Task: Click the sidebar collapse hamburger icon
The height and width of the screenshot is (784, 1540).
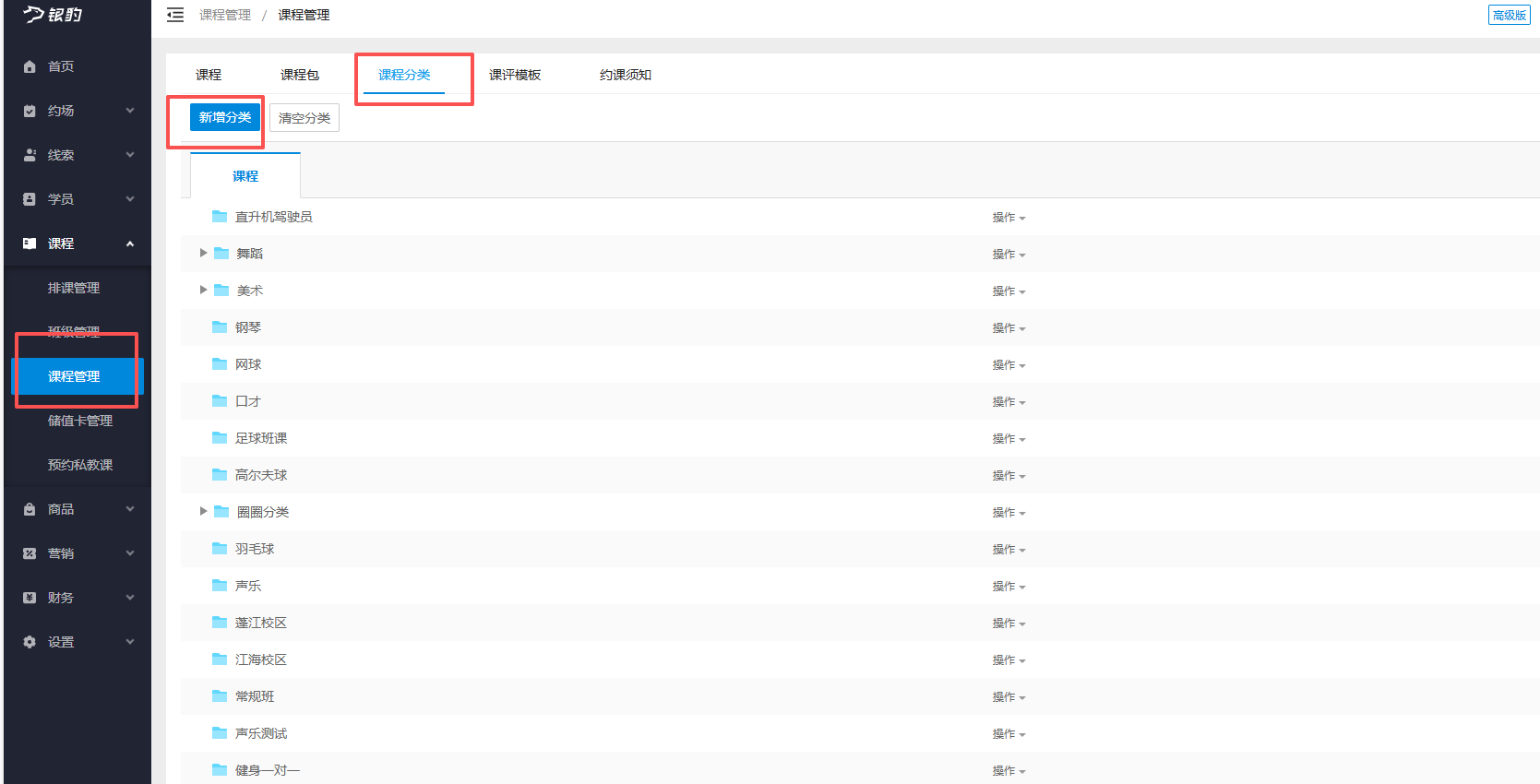Action: 175,15
